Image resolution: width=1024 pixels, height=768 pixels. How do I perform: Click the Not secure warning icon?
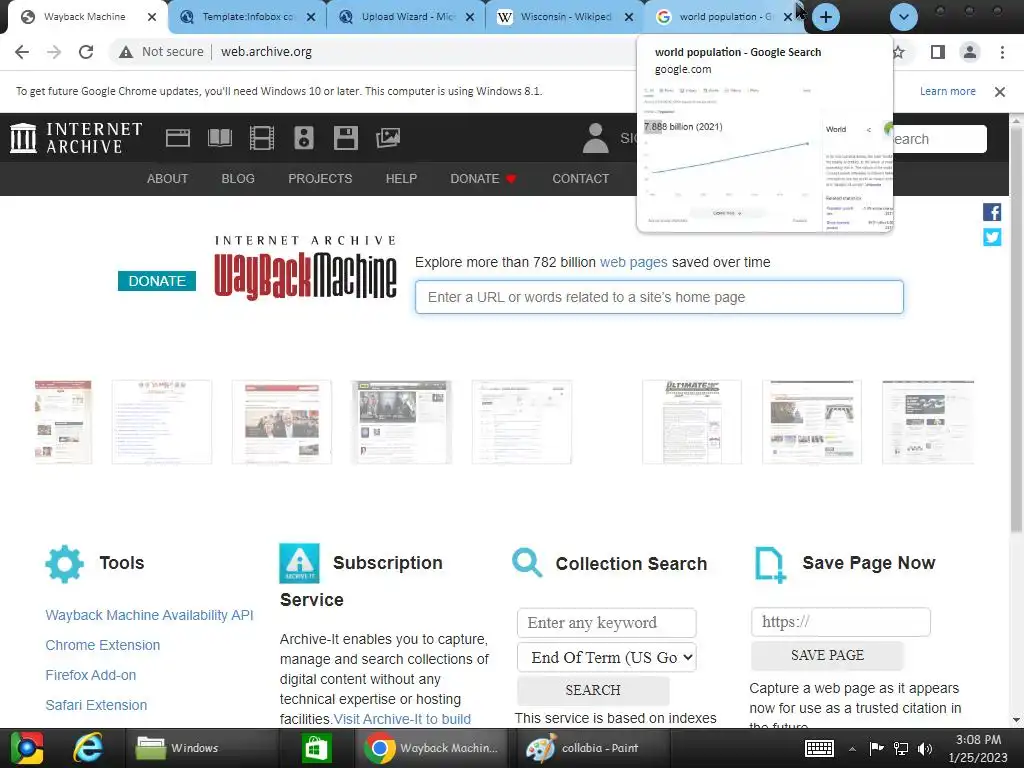pos(126,52)
